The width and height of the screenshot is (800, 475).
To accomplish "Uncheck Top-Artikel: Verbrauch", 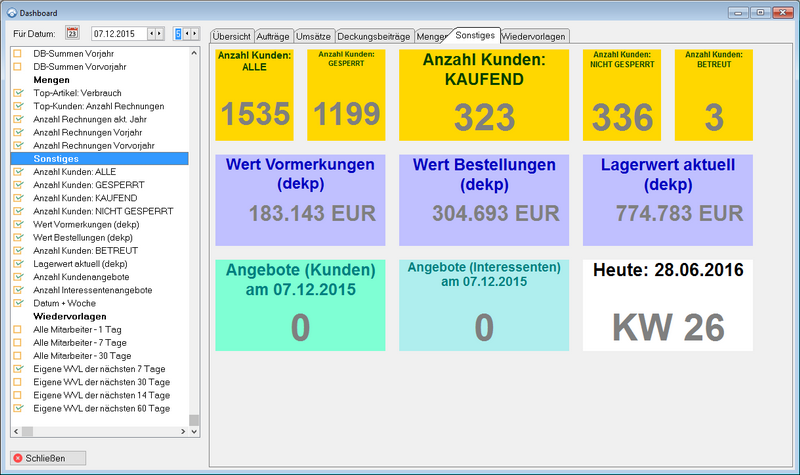I will (x=18, y=93).
